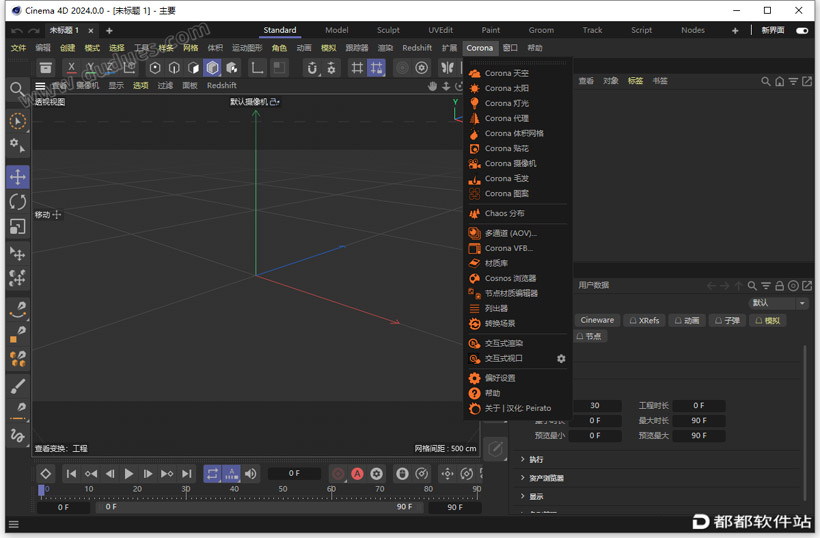Switch to the Model layout tab
820x538 pixels.
(x=336, y=30)
